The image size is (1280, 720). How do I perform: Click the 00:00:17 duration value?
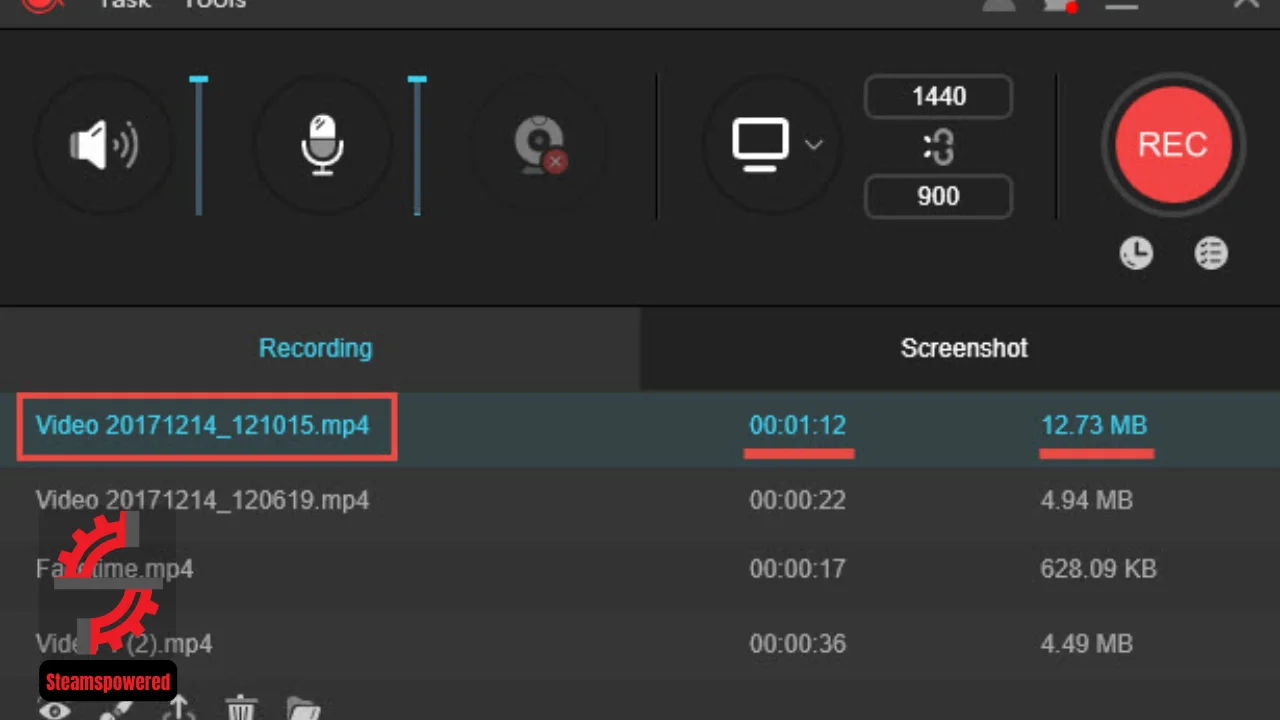tap(798, 569)
